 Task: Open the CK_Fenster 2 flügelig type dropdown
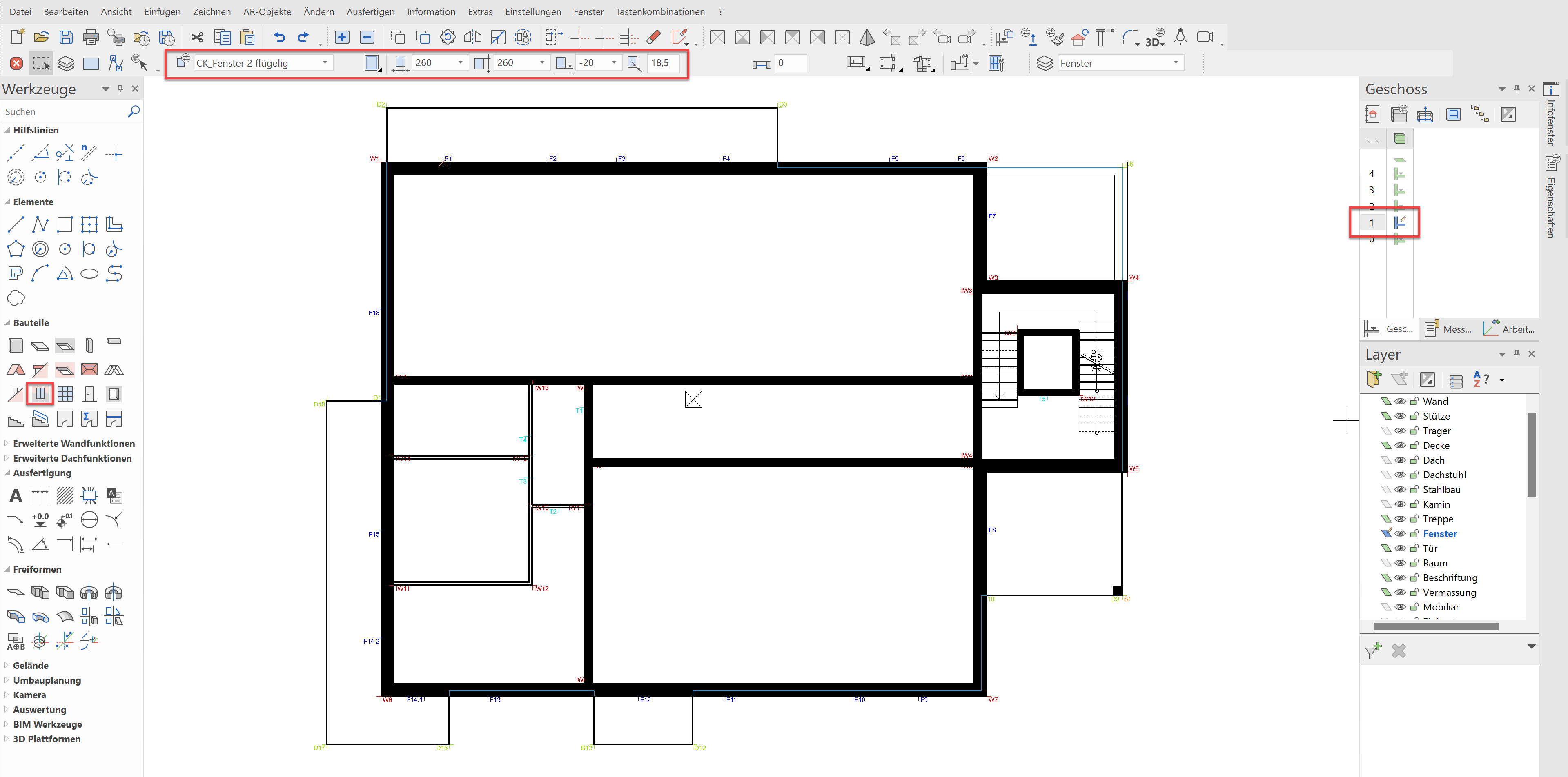(x=325, y=63)
